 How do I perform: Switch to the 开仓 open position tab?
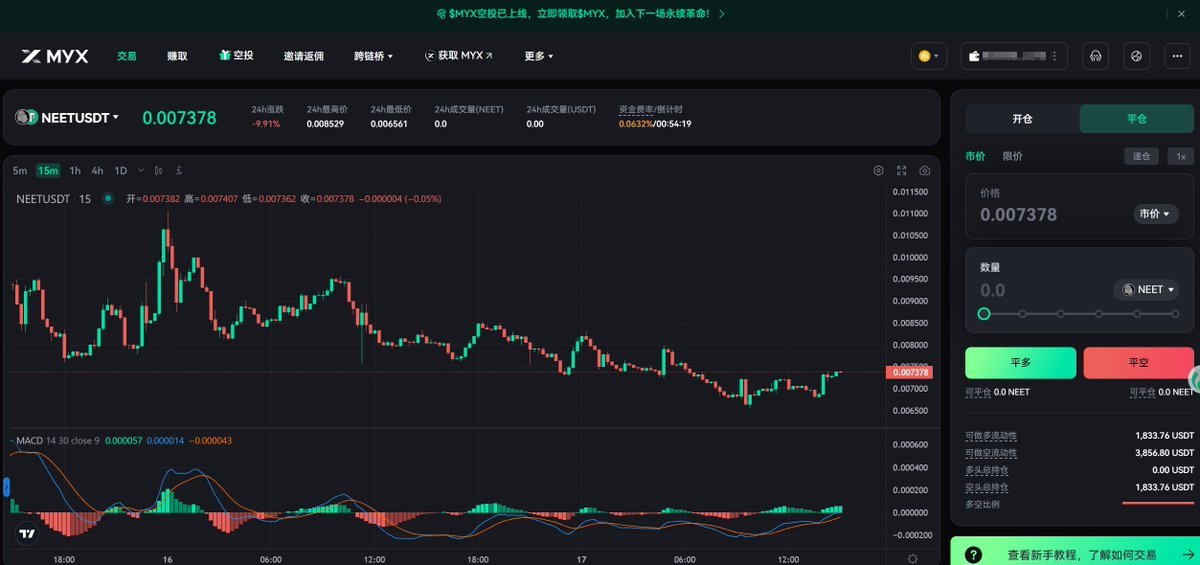click(1022, 119)
